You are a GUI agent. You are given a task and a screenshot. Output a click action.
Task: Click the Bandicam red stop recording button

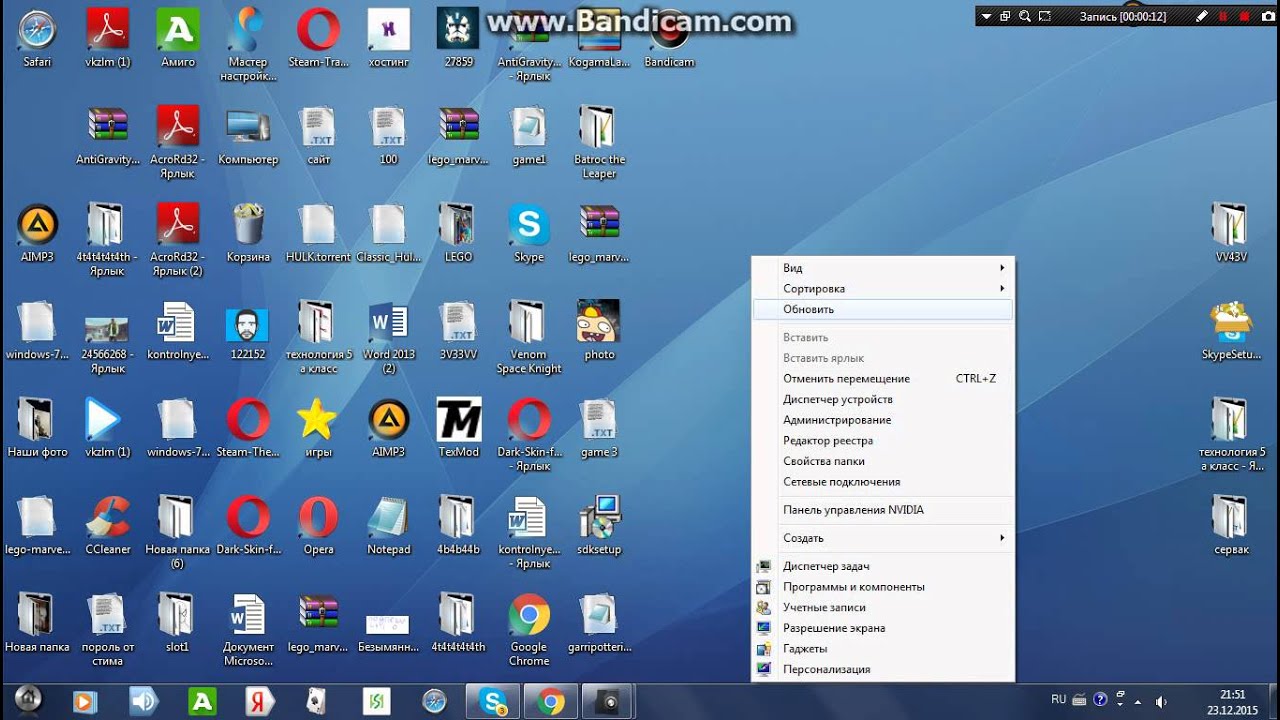click(1245, 16)
